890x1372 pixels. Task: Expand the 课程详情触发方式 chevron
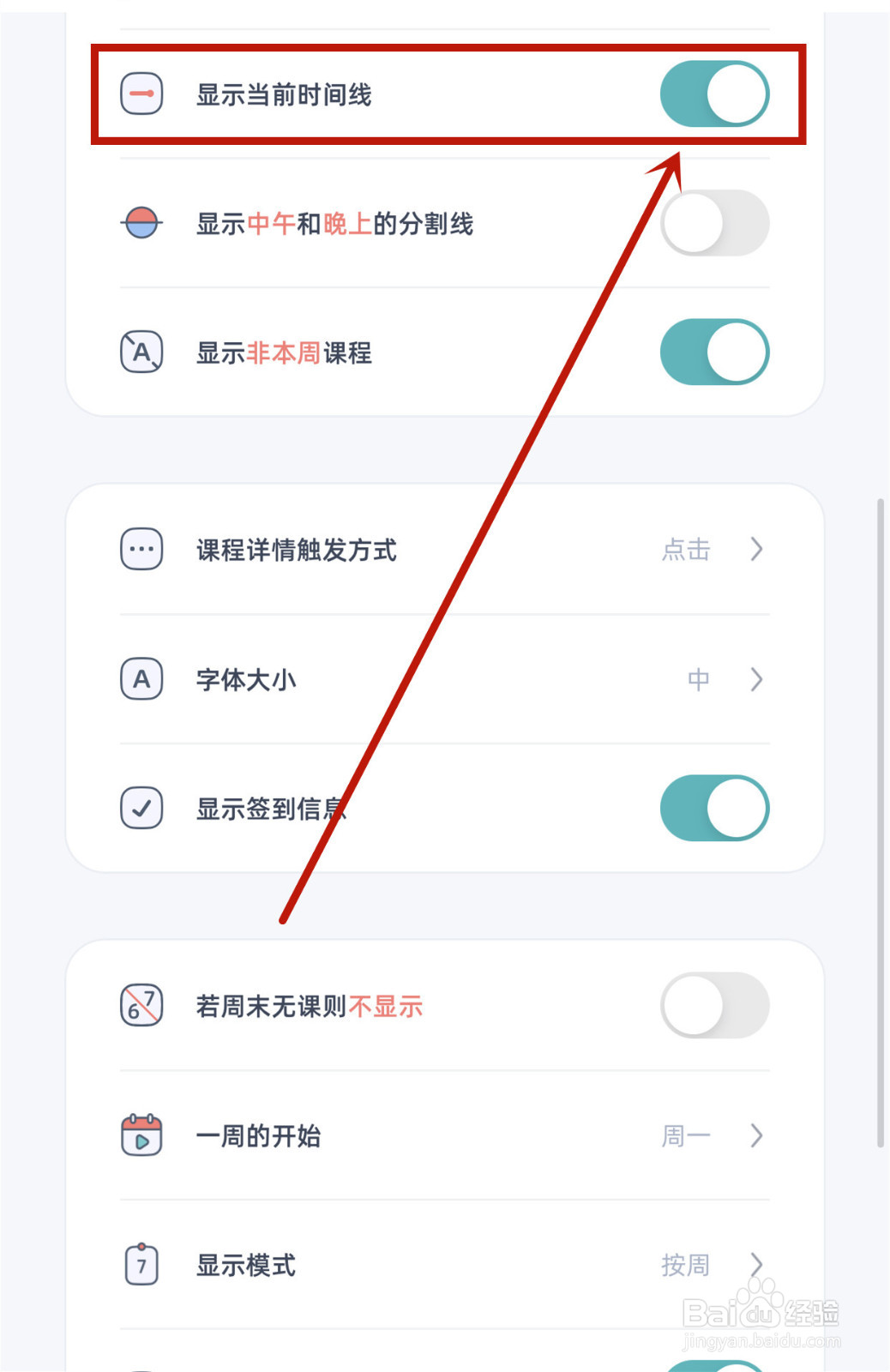(756, 549)
